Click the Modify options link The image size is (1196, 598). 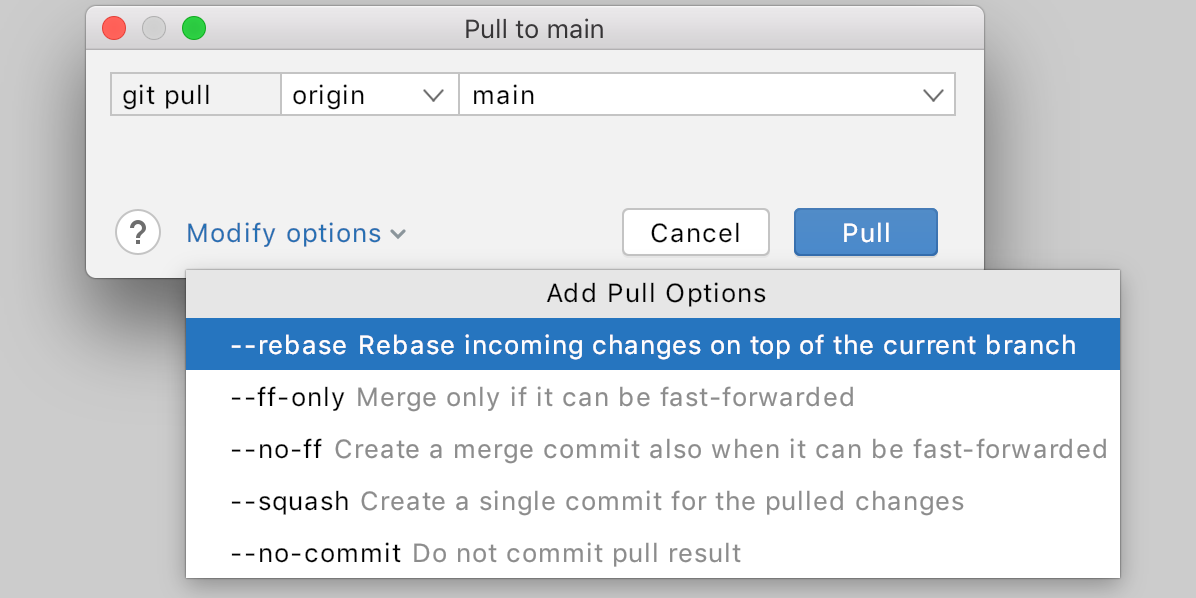tap(284, 234)
